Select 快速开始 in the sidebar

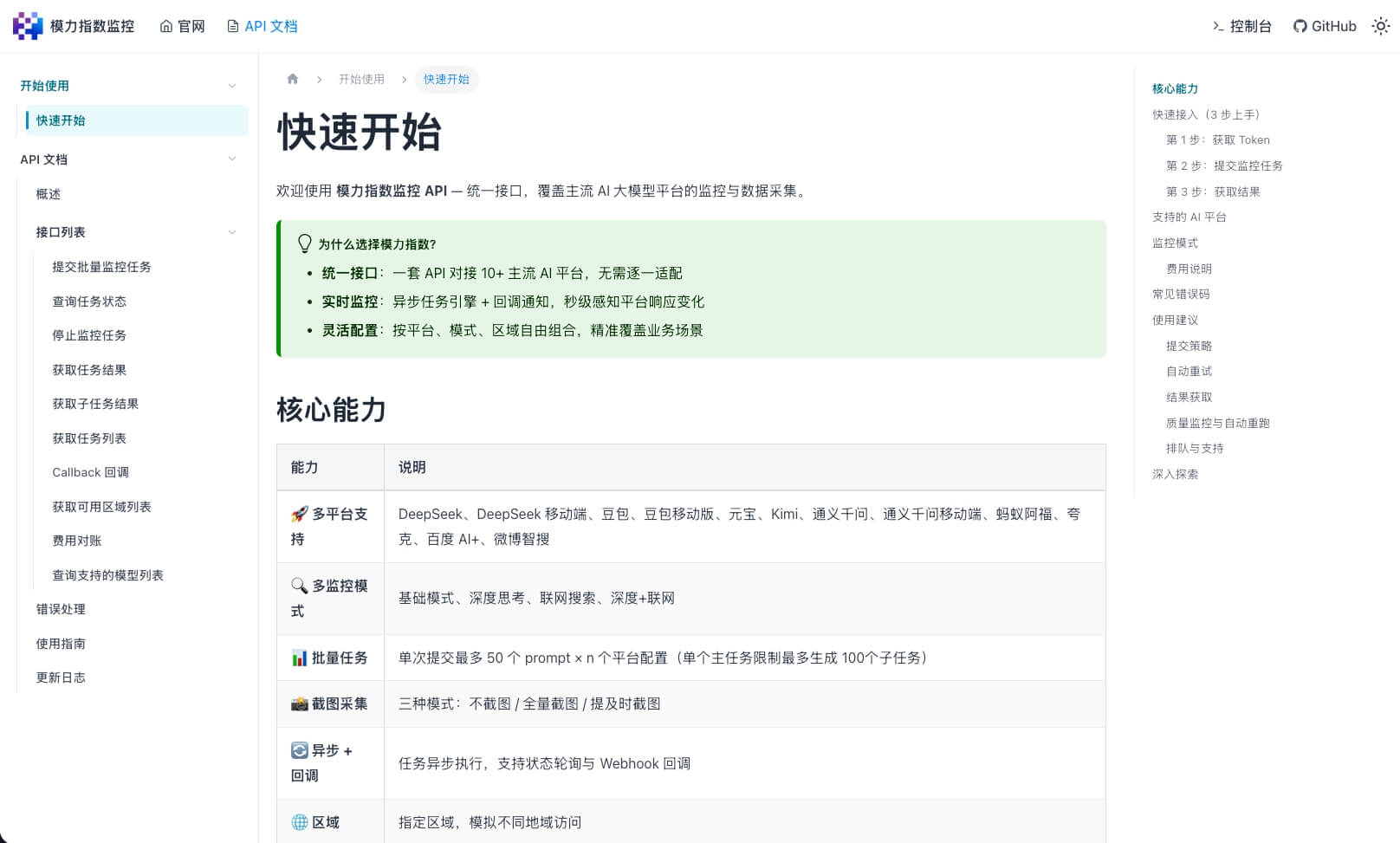(x=137, y=120)
